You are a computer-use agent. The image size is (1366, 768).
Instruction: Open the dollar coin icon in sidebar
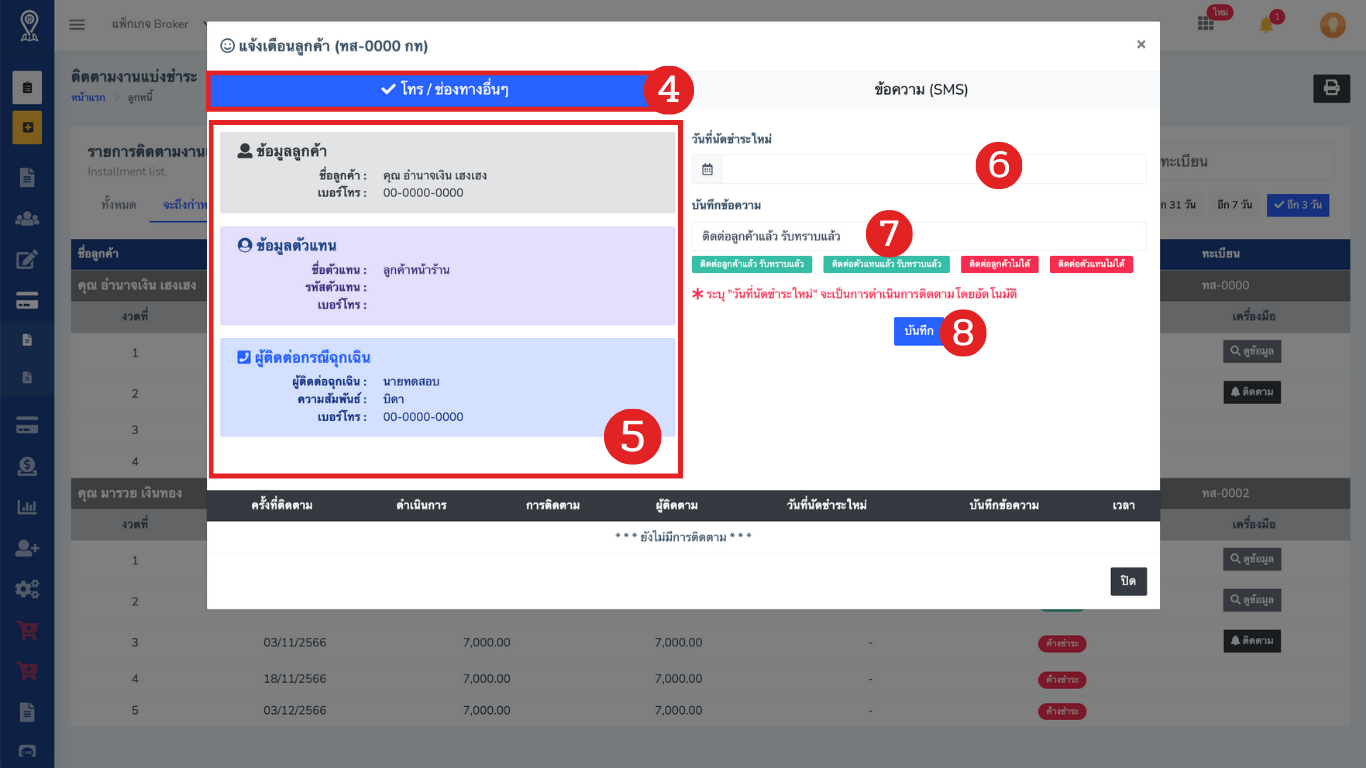(x=27, y=466)
